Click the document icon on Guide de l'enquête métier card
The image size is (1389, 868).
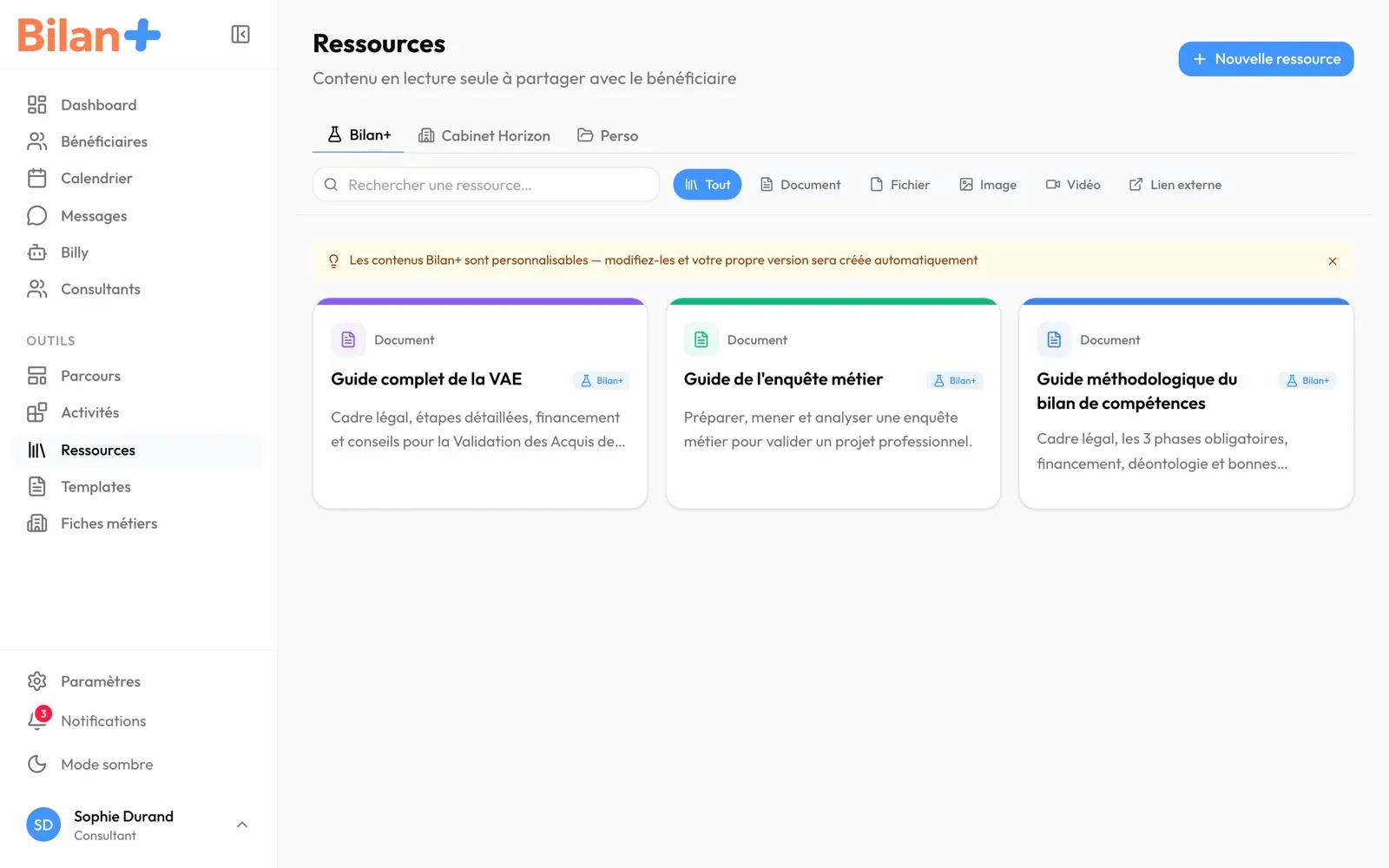point(701,339)
